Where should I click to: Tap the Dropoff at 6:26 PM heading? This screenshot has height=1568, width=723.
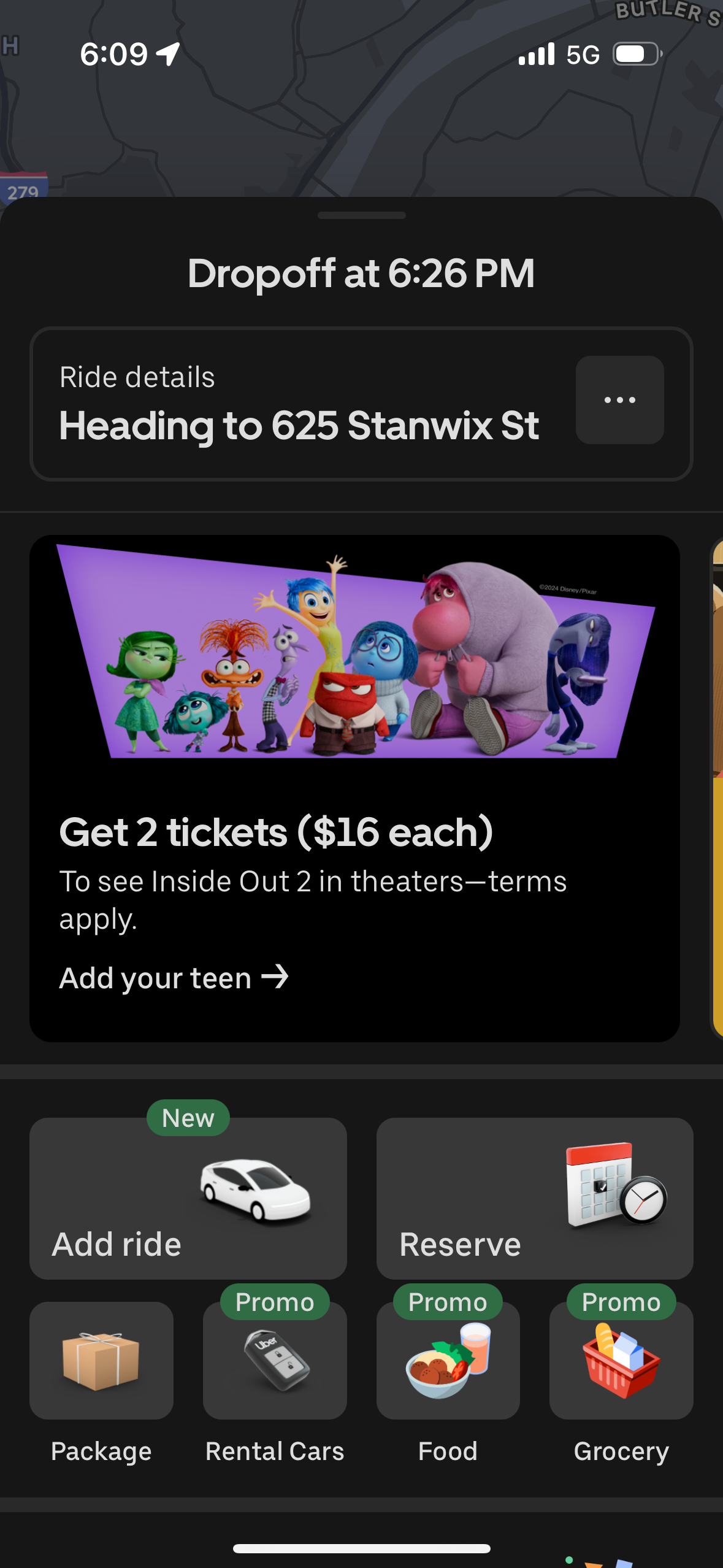361,273
